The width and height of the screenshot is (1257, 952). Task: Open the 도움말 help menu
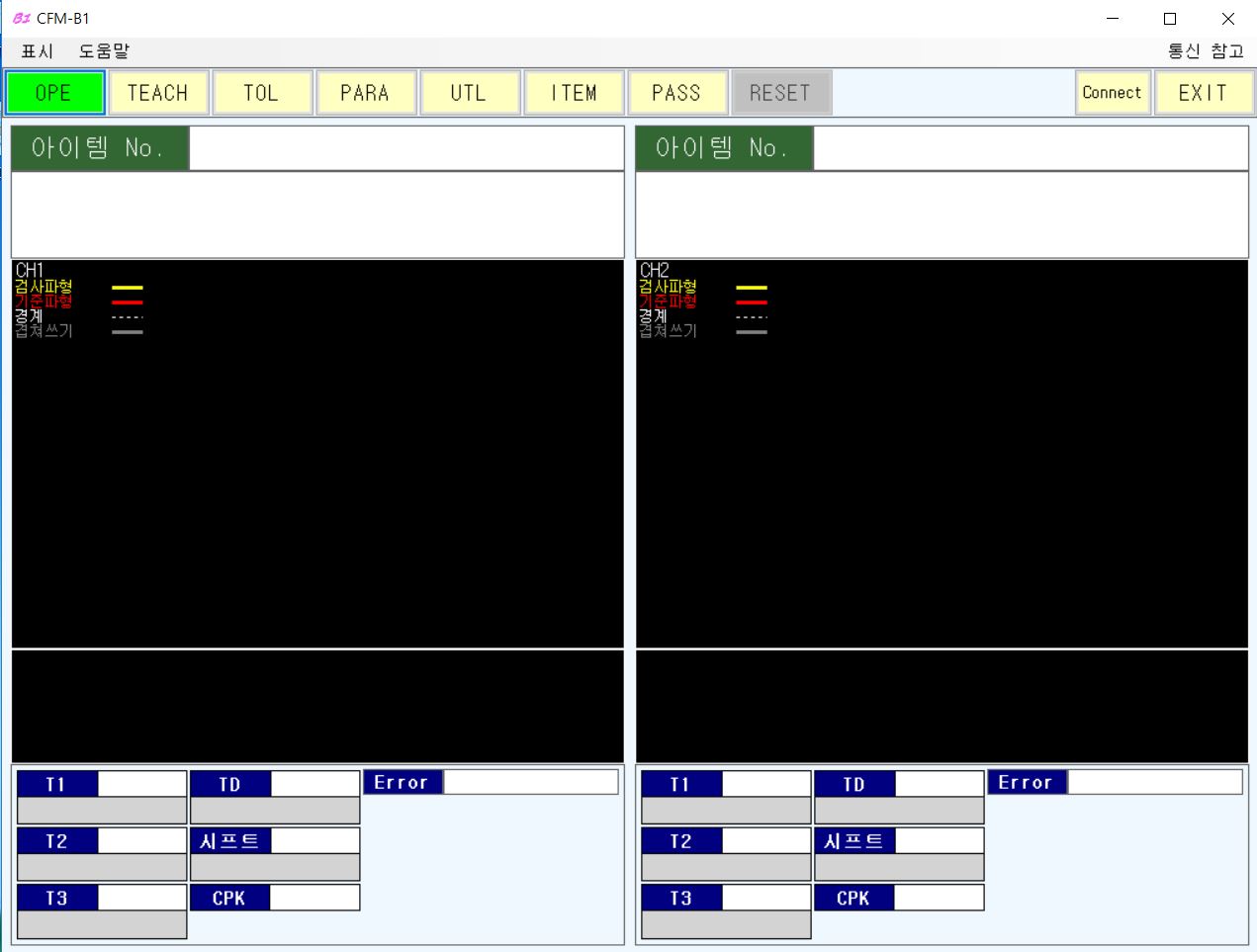(x=104, y=51)
